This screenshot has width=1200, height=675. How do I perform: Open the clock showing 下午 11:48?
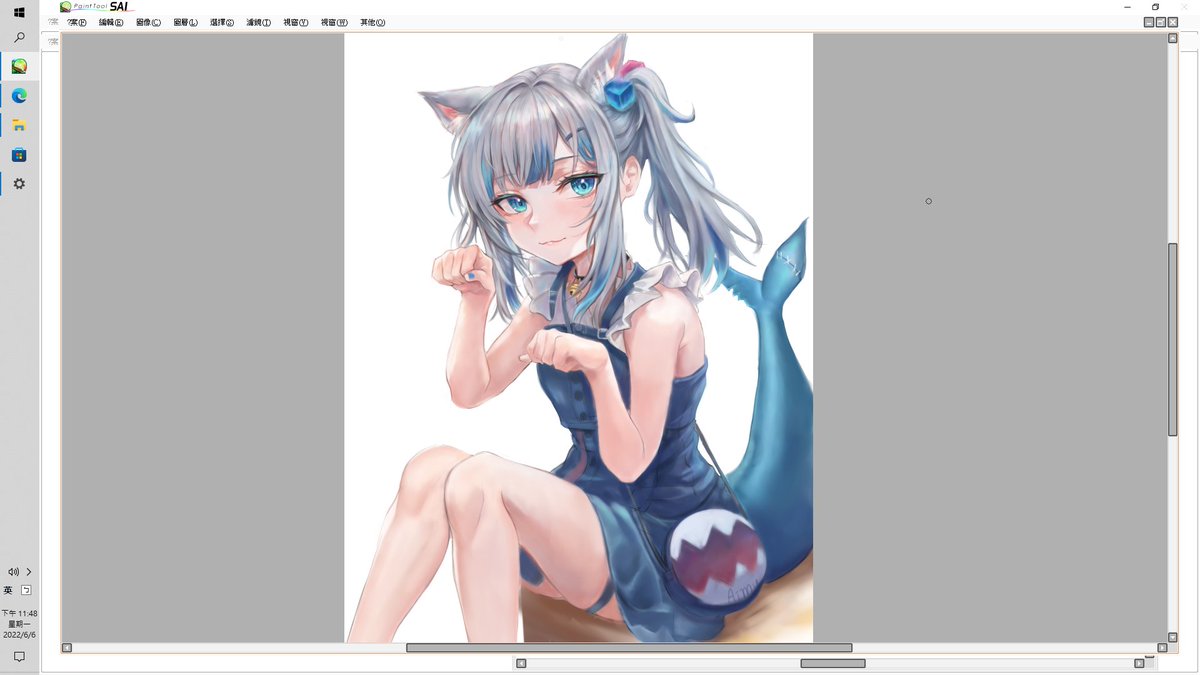click(x=19, y=624)
